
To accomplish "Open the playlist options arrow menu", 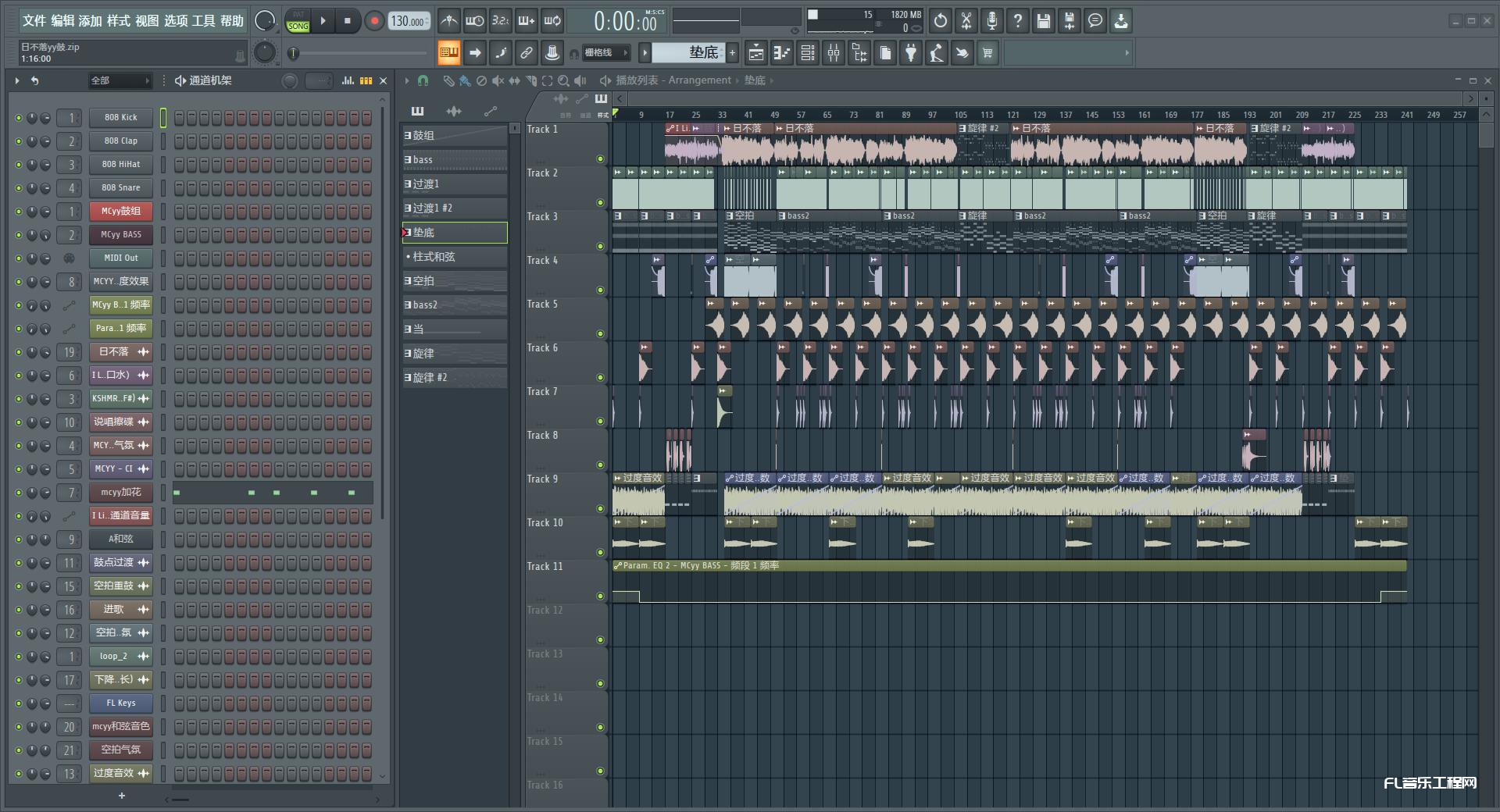I will (407, 80).
